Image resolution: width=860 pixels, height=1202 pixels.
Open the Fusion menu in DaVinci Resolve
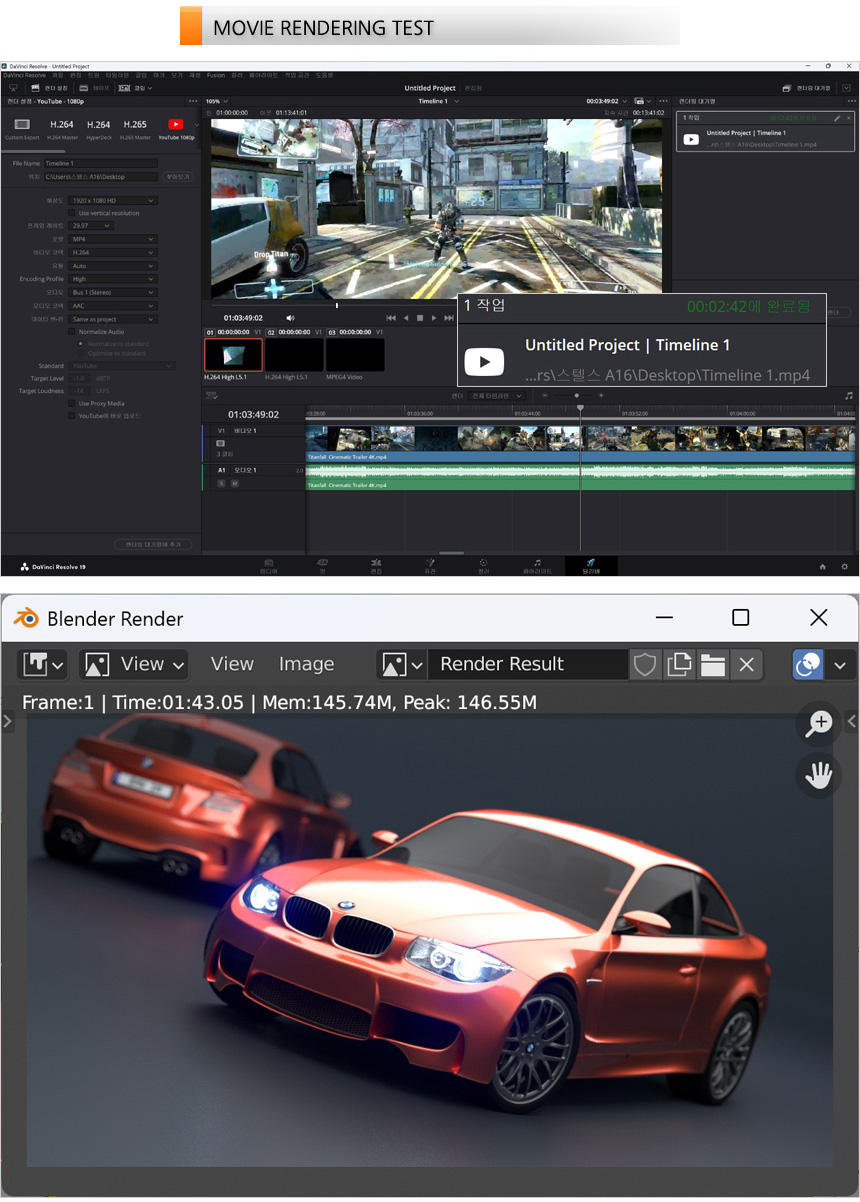[215, 75]
